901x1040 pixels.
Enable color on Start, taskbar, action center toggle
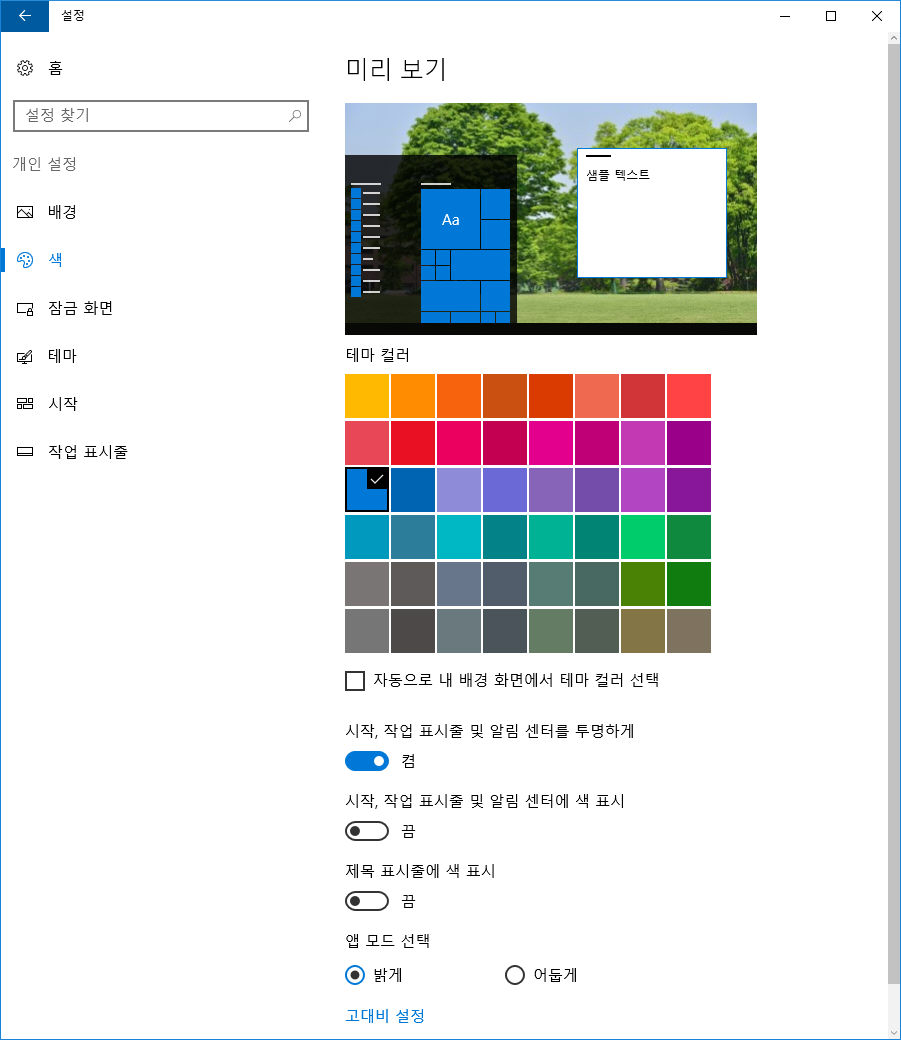coord(367,831)
